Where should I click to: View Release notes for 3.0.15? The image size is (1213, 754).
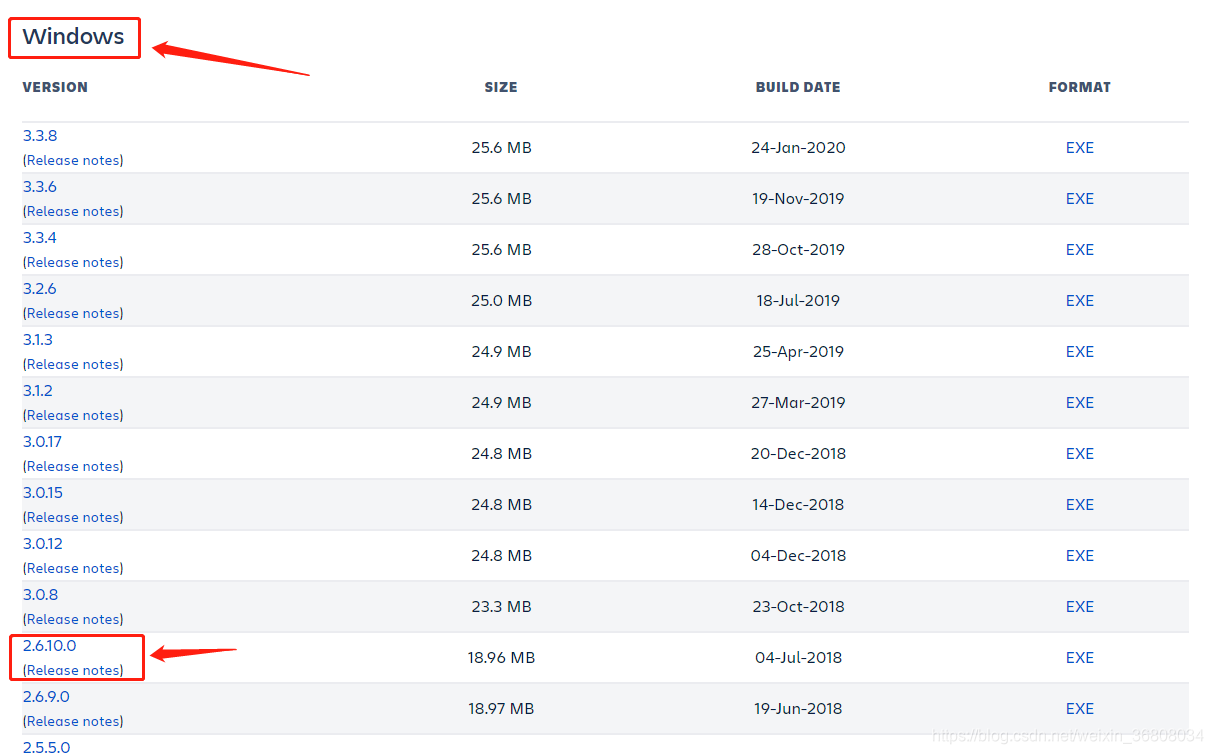(x=73, y=517)
